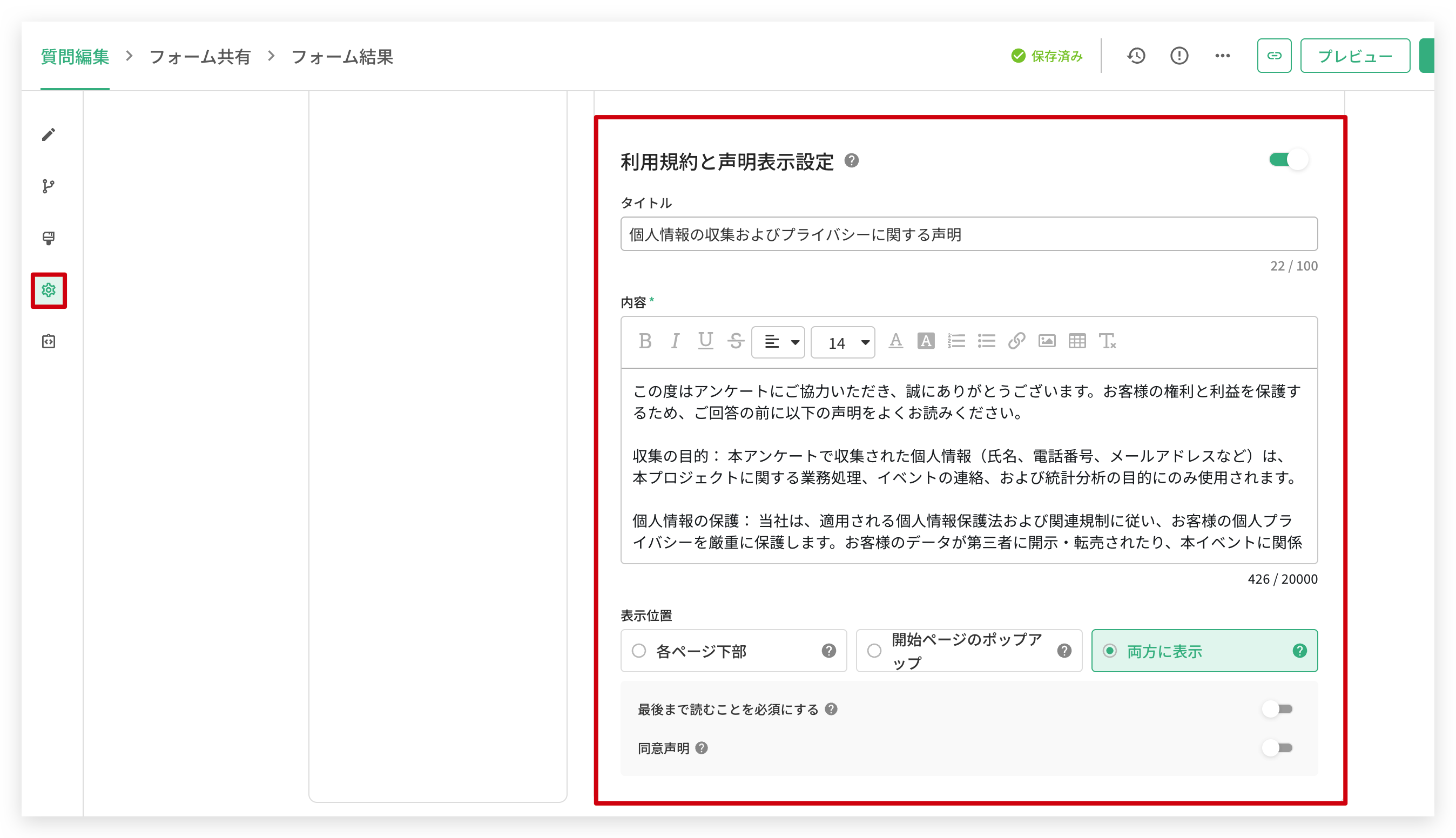Screen dimensions: 1456x838
Task: Select the 各ページ下部 radio option
Action: coord(734,651)
